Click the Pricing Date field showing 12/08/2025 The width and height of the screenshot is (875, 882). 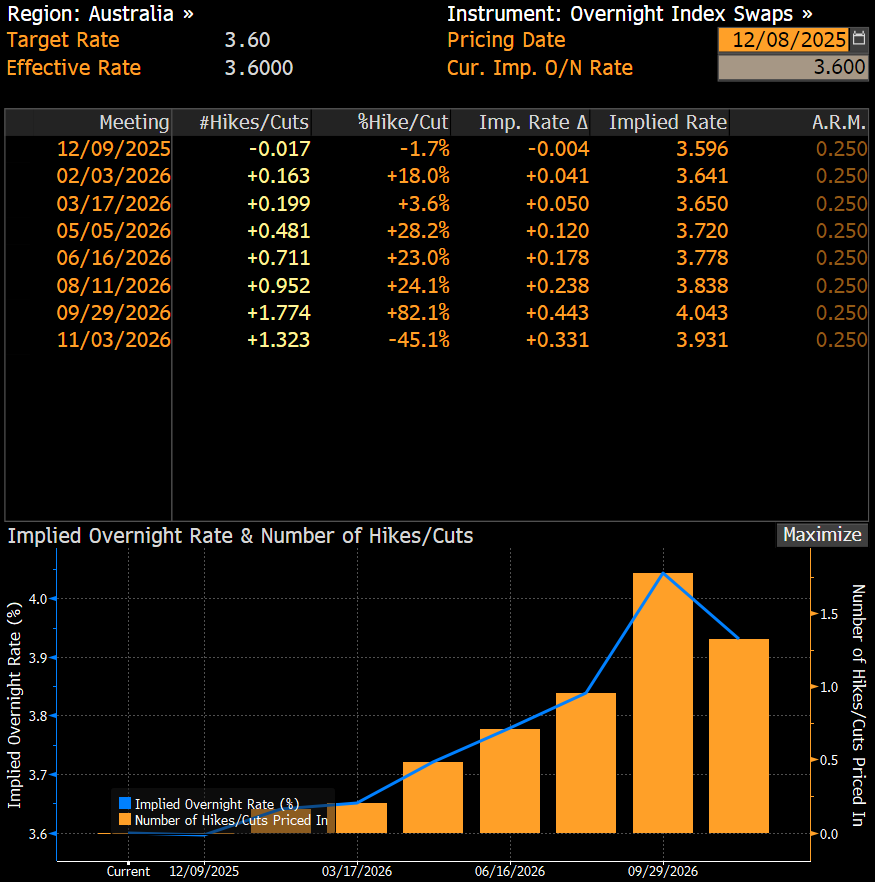[783, 40]
